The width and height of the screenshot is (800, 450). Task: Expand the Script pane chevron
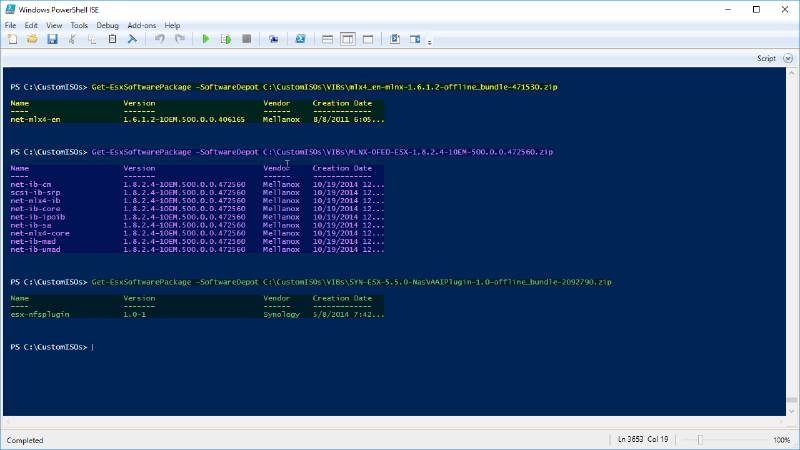[788, 58]
